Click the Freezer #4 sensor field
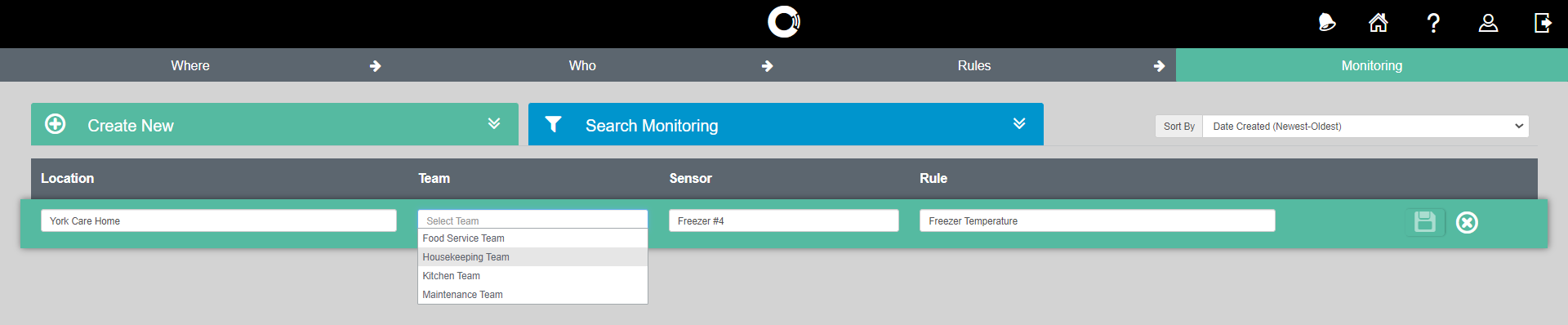 783,220
